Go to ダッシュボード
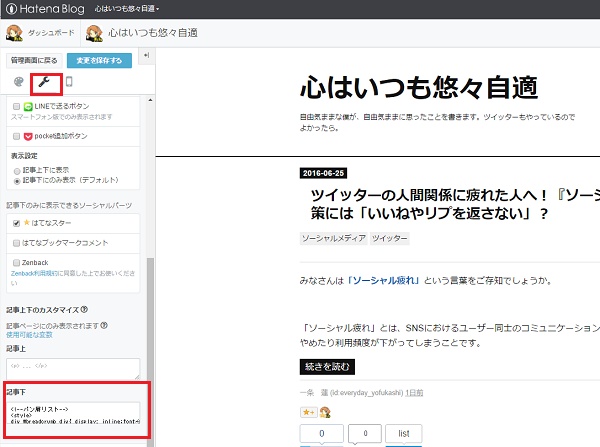The width and height of the screenshot is (600, 447). pyautogui.click(x=51, y=33)
